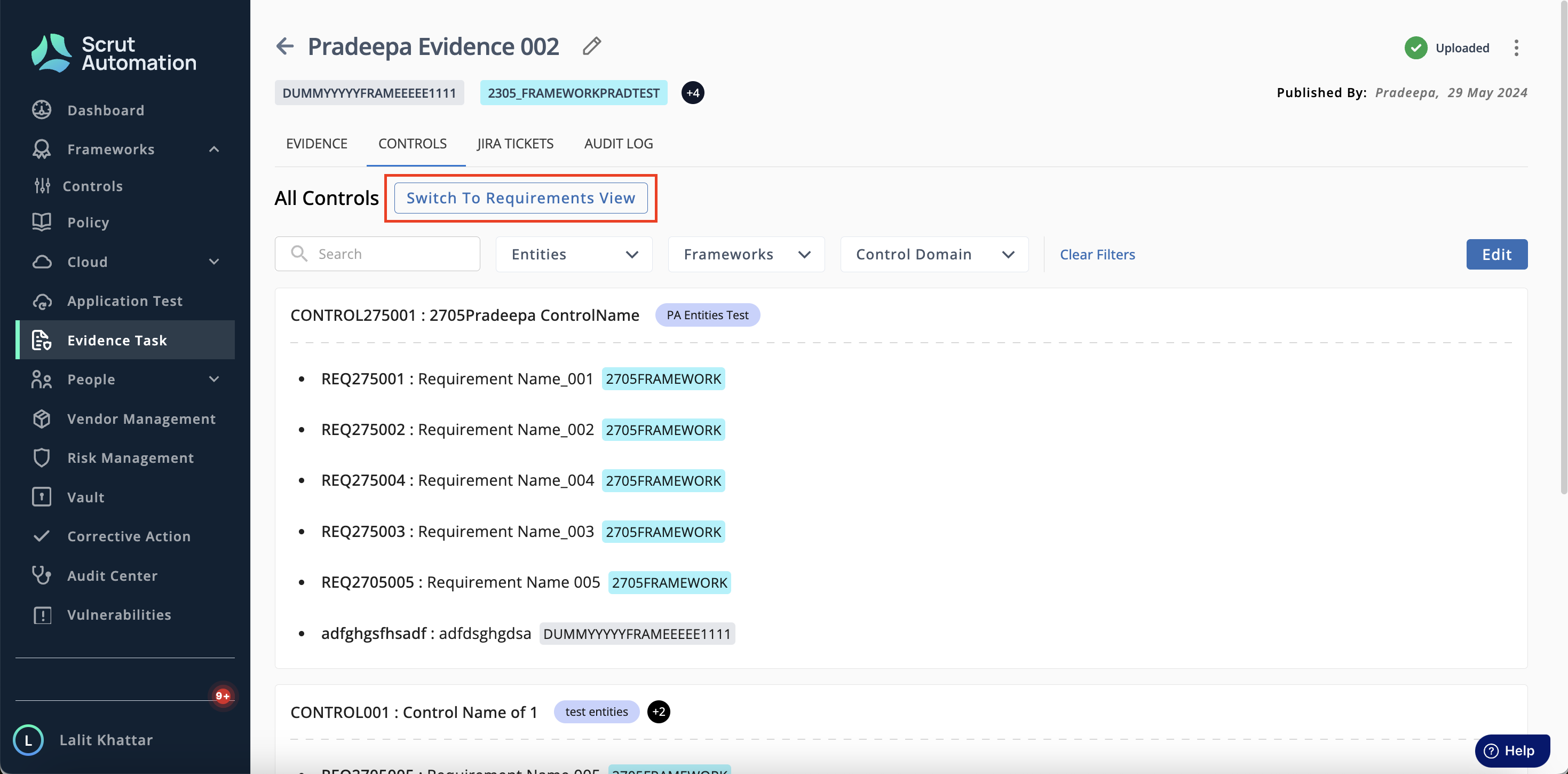Click adfghgsfhsadf : adfdsghgdsa requirement
Viewport: 1568px width, 774px height.
click(x=426, y=633)
